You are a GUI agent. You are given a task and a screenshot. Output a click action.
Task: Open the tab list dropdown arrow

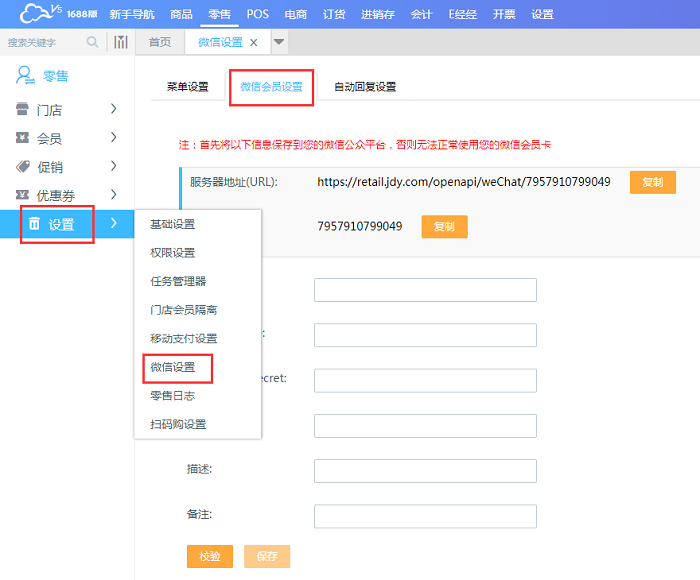coord(279,42)
